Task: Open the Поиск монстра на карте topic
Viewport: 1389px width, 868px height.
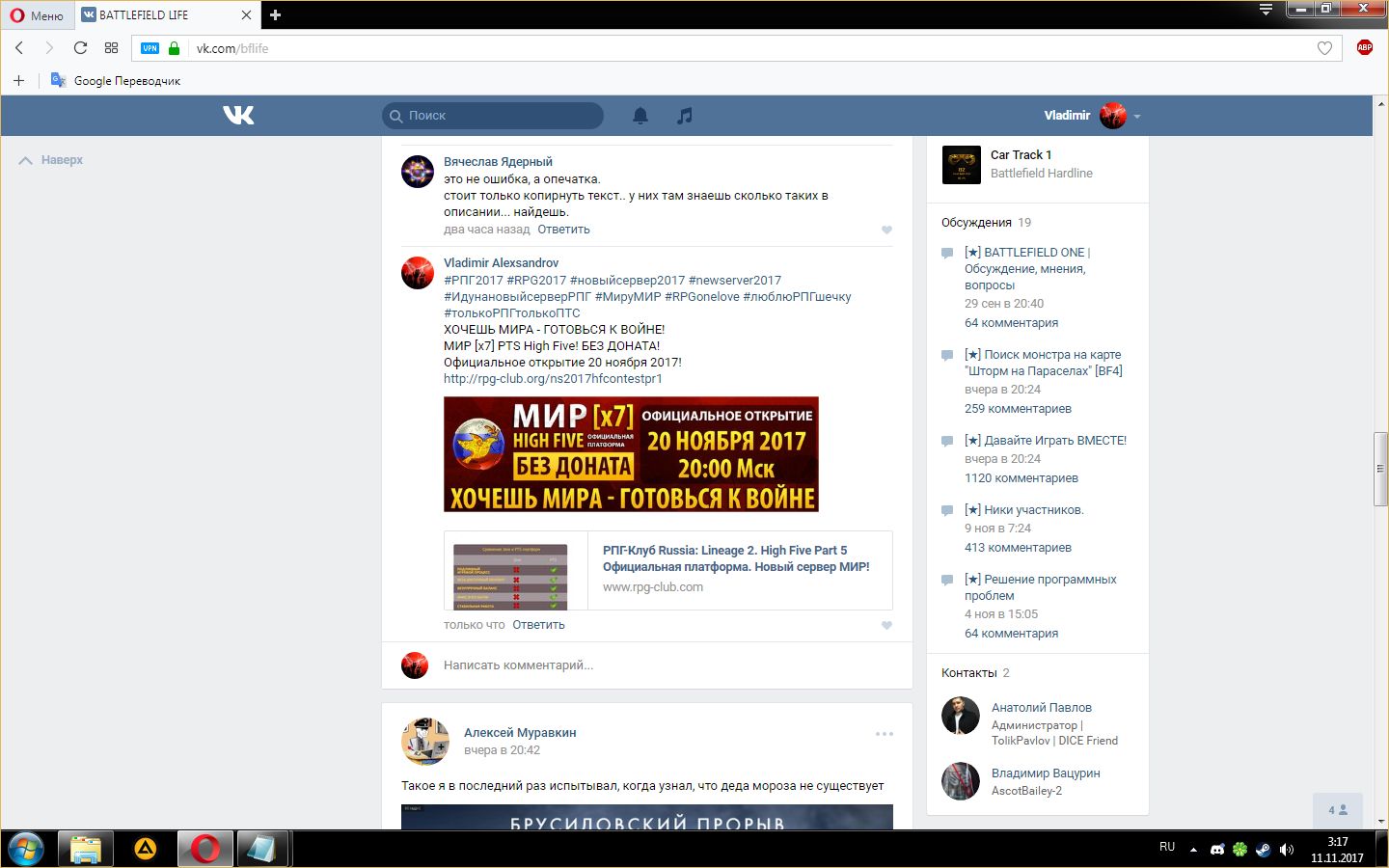Action: click(x=1044, y=363)
